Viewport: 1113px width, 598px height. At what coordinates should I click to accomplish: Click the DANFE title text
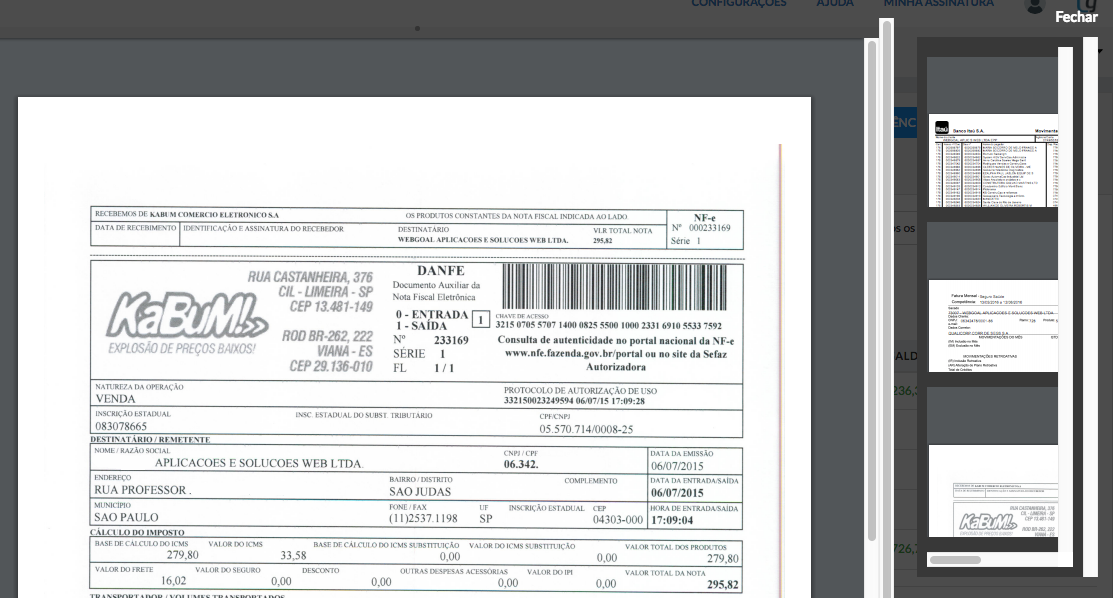click(441, 271)
